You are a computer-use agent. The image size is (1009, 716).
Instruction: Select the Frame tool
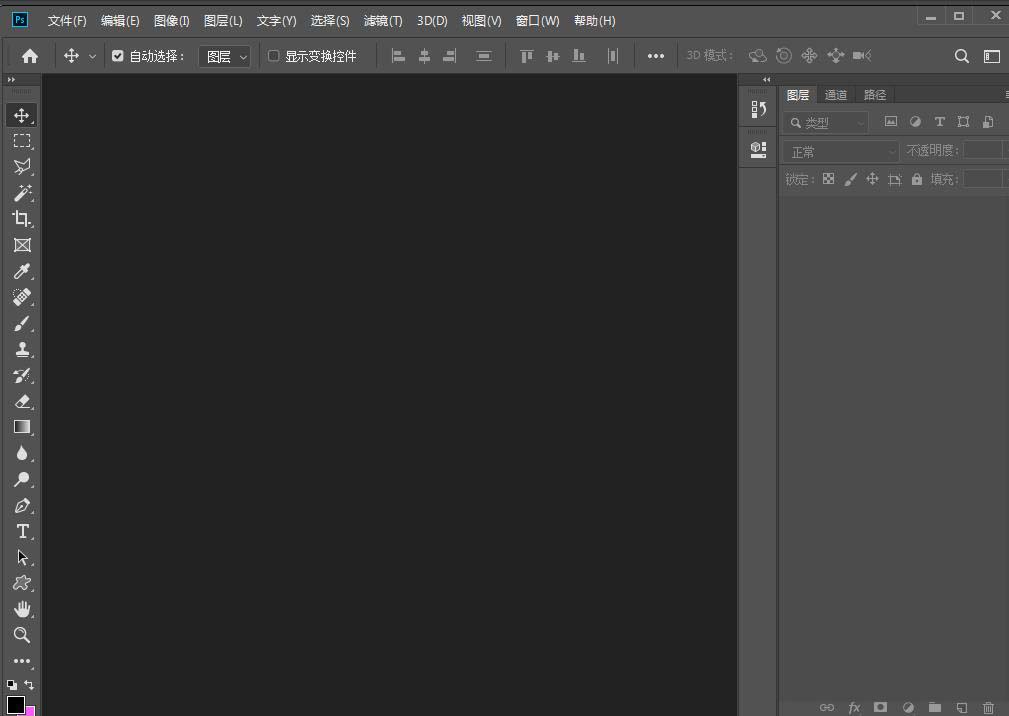pos(22,245)
